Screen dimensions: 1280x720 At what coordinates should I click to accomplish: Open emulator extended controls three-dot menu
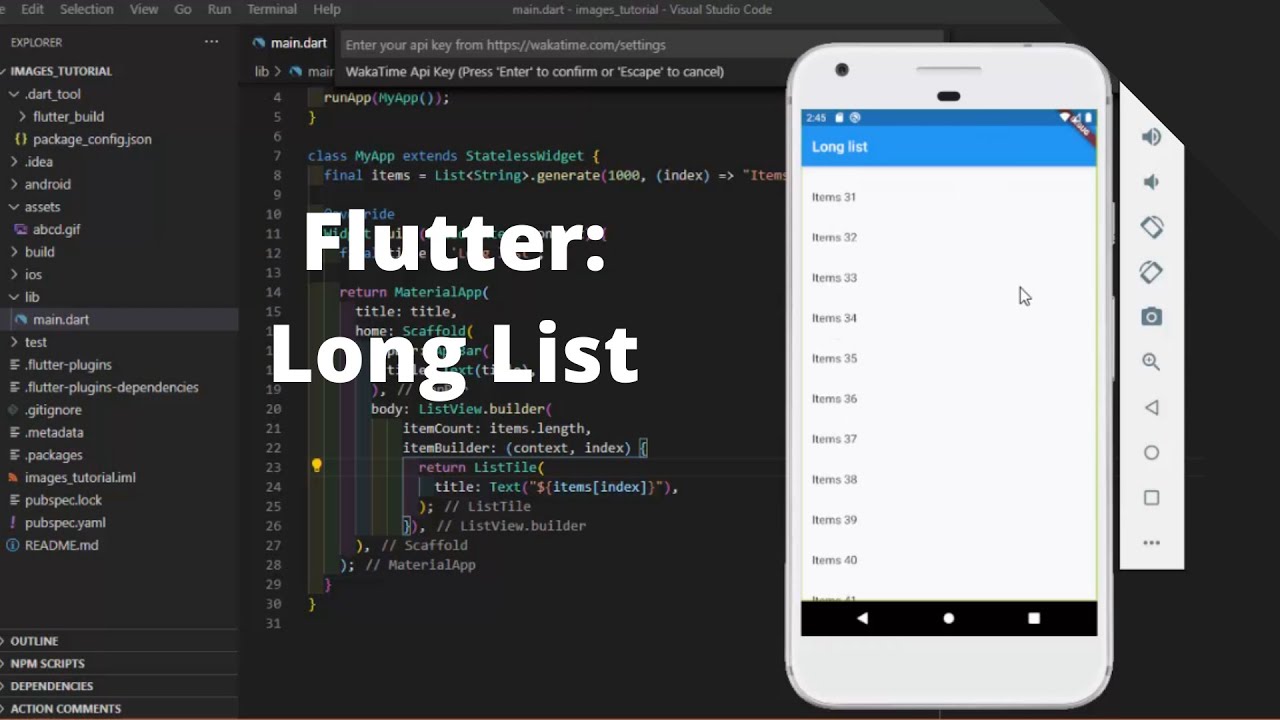(x=1151, y=543)
